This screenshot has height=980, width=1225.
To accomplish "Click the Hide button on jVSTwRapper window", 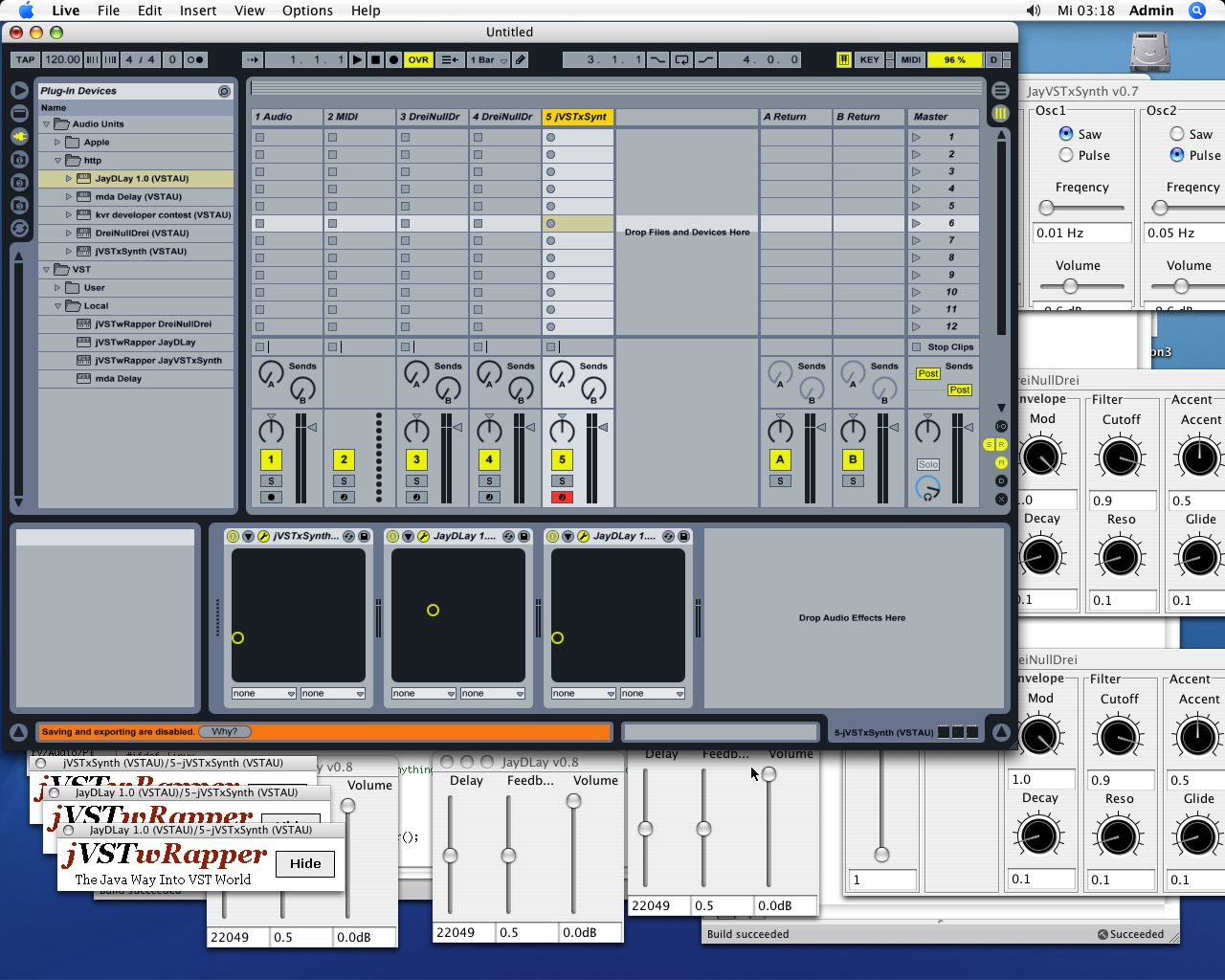I will (x=305, y=863).
